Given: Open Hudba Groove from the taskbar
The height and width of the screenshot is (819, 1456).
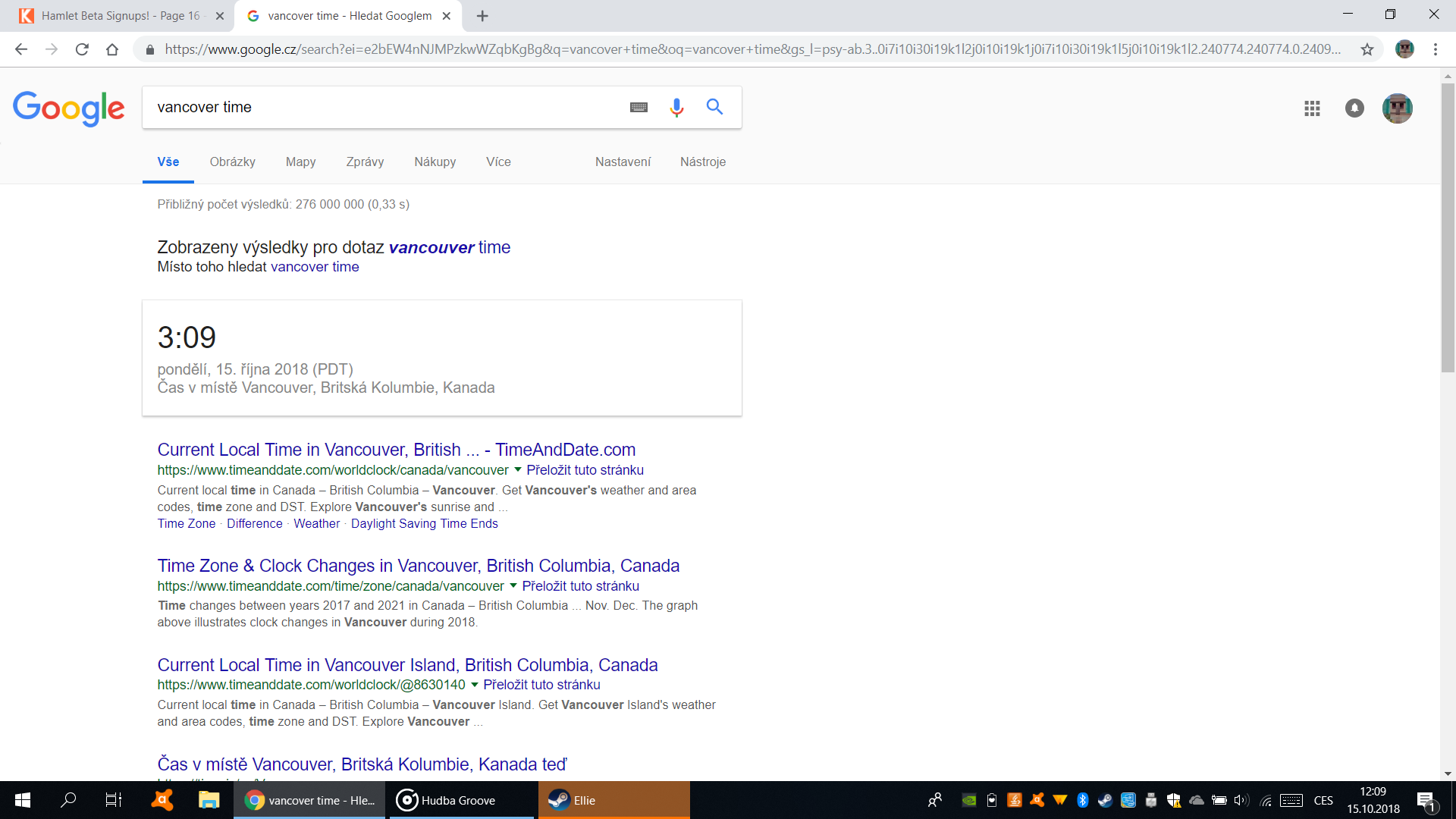Looking at the screenshot, I should tap(459, 800).
